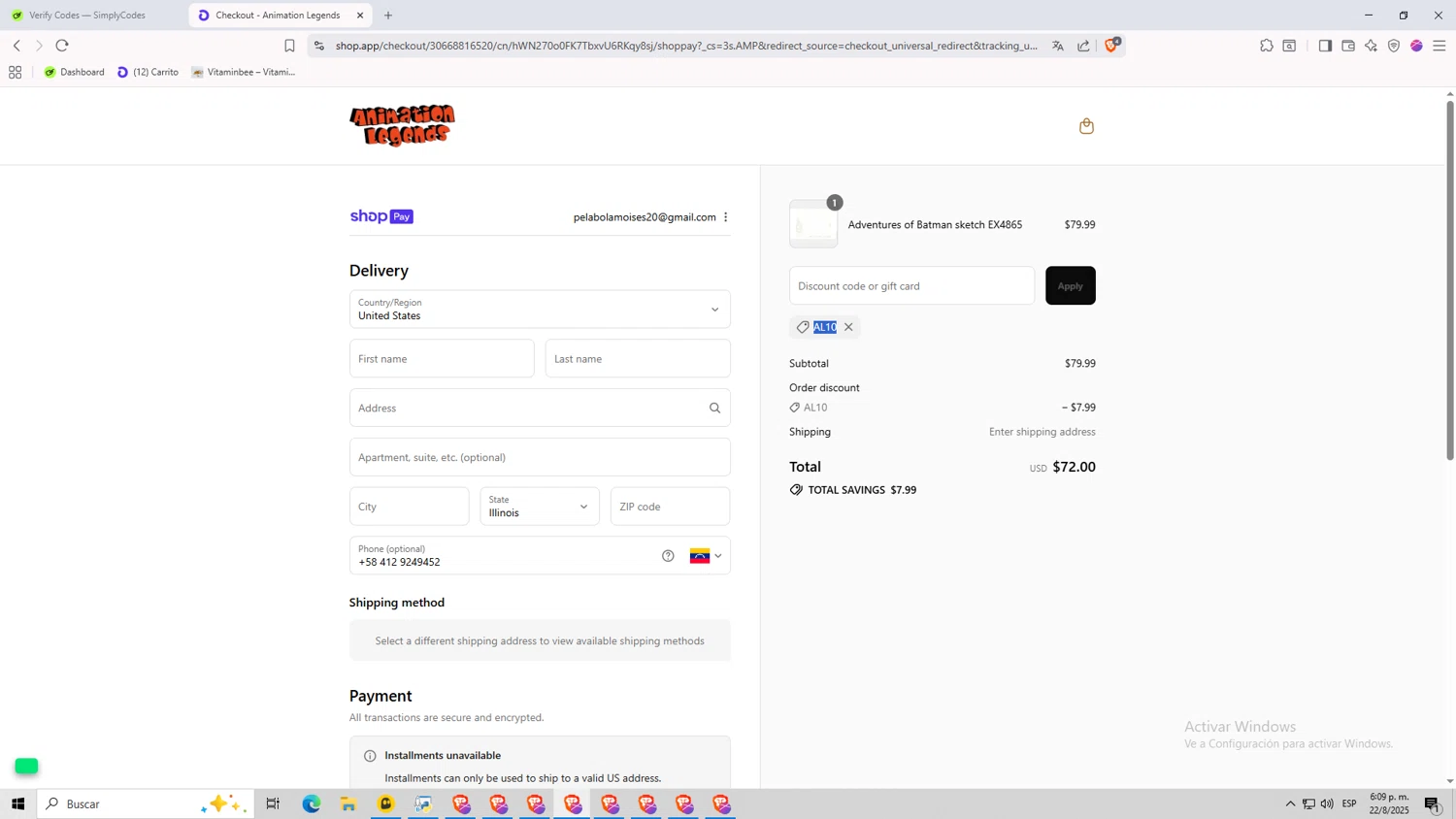The image size is (1456, 819).
Task: Click the Animation Legends logo
Action: point(402,125)
